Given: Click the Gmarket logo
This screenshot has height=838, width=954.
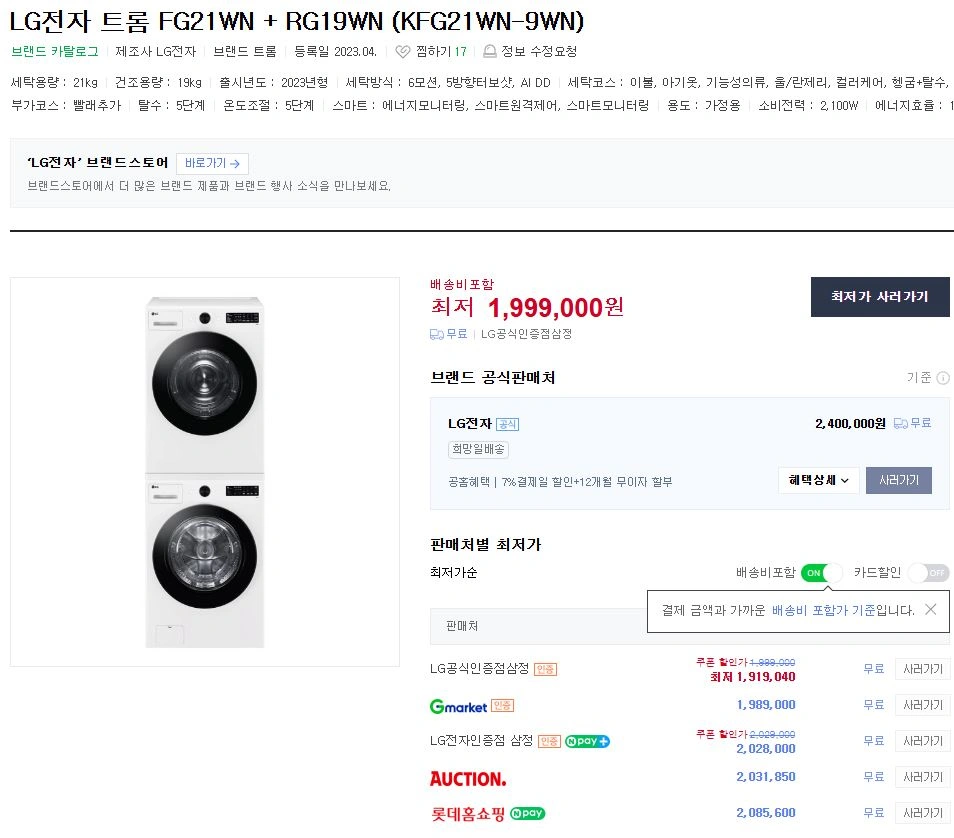Looking at the screenshot, I should point(458,706).
